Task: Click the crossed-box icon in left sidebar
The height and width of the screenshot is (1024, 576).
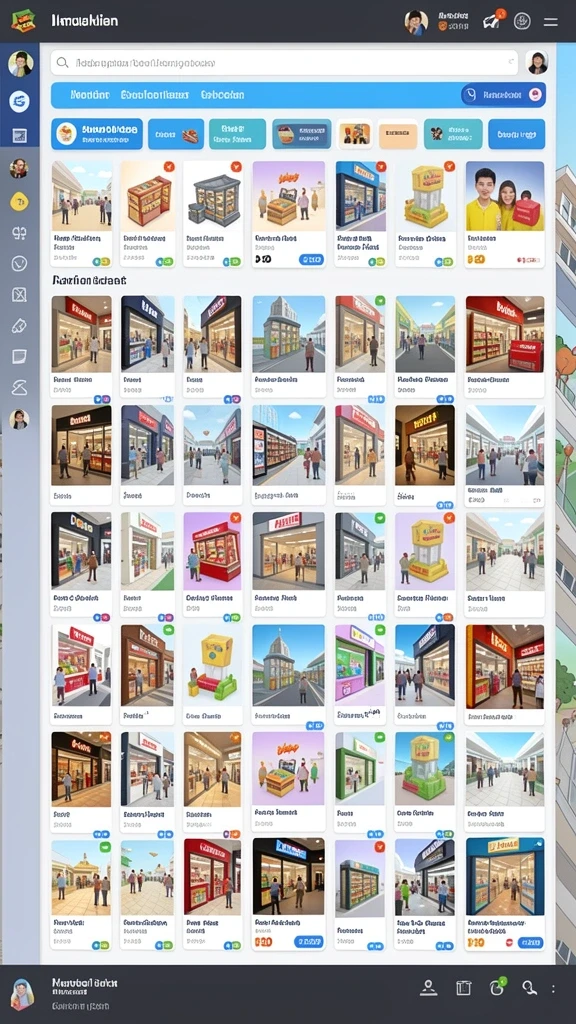Action: 19,295
